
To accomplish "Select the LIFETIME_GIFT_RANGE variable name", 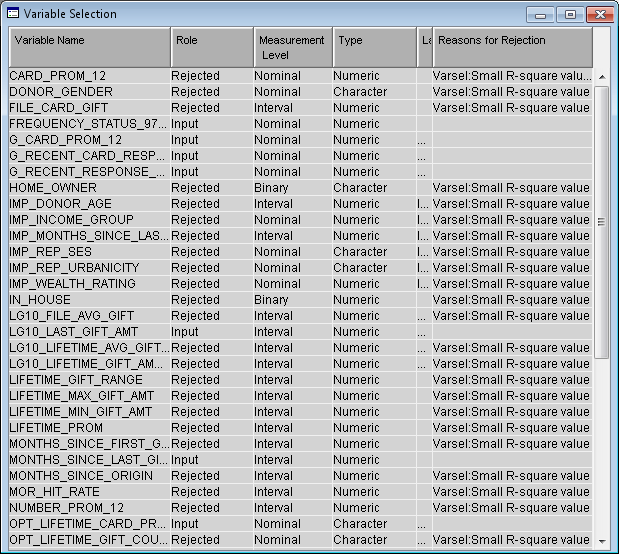I will [76, 379].
